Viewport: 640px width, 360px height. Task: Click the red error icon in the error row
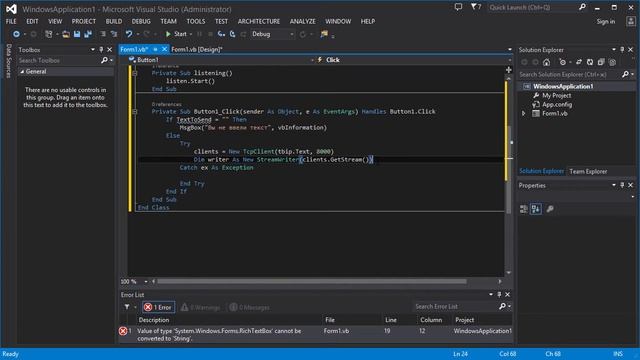point(122,331)
